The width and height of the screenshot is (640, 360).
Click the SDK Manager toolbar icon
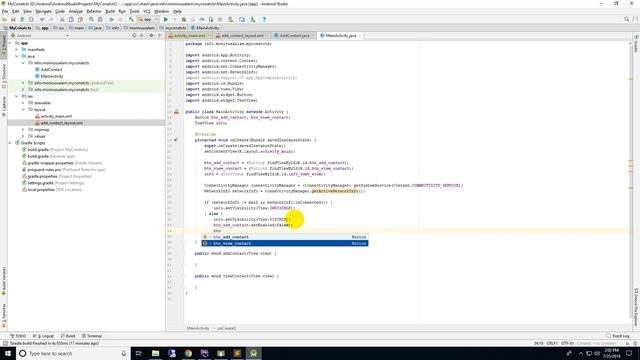point(253,19)
